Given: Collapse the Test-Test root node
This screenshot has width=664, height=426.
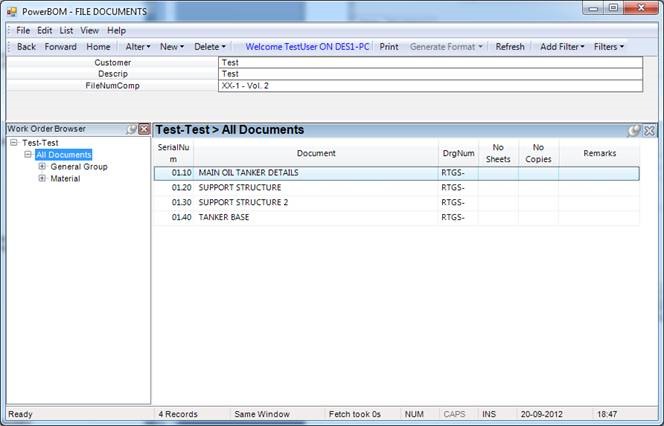Looking at the screenshot, I should point(13,143).
